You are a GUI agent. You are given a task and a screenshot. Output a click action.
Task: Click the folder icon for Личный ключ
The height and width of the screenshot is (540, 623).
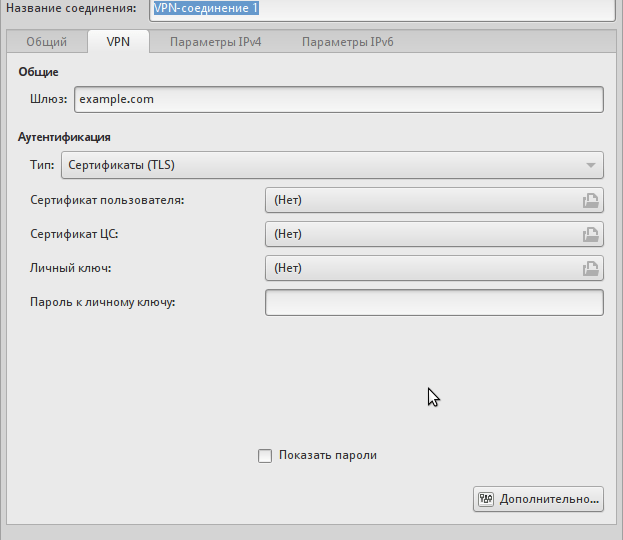click(591, 269)
